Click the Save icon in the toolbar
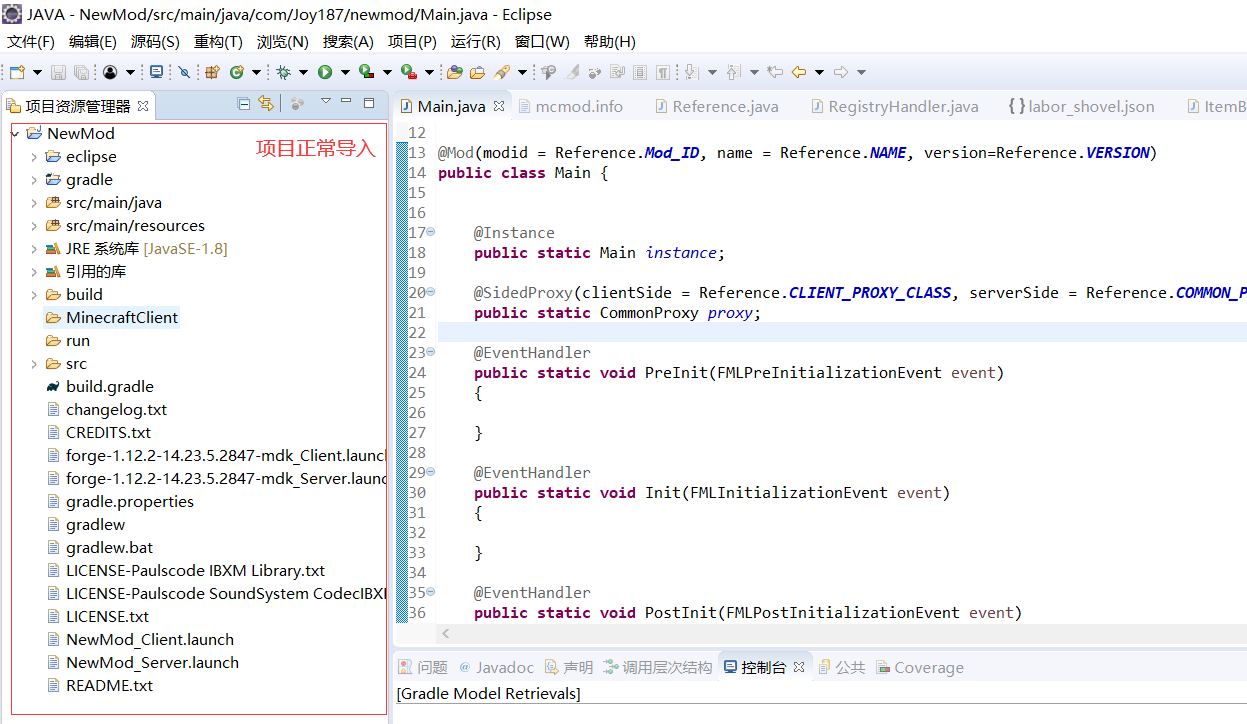 pos(59,72)
